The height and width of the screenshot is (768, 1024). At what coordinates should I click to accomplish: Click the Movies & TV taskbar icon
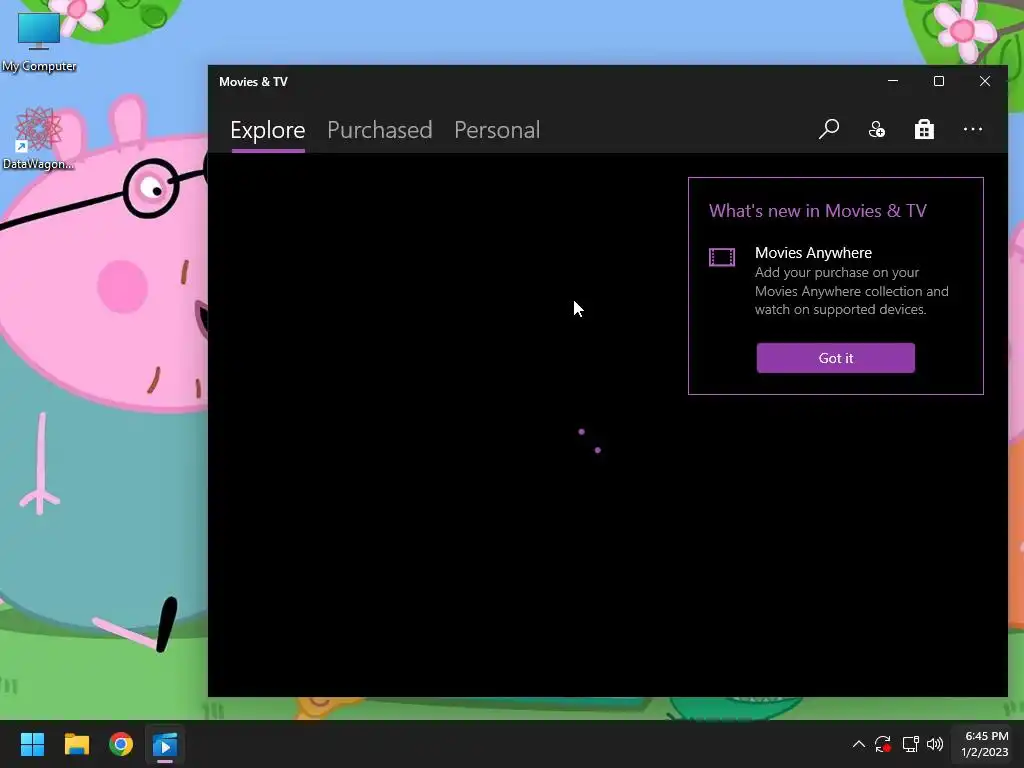(165, 744)
